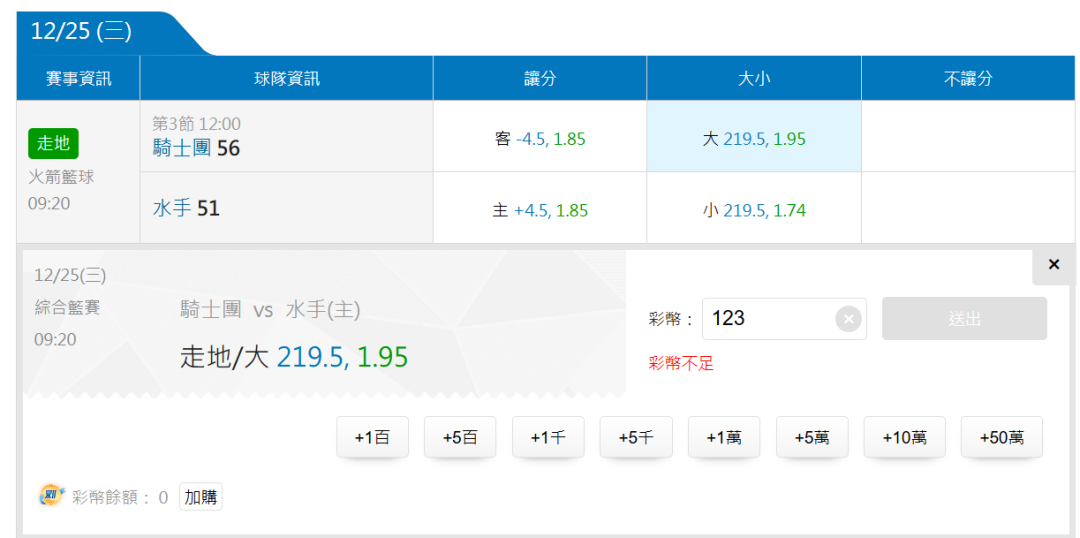1080x538 pixels.
Task: Add +5千 to the bet amount
Action: 636,437
